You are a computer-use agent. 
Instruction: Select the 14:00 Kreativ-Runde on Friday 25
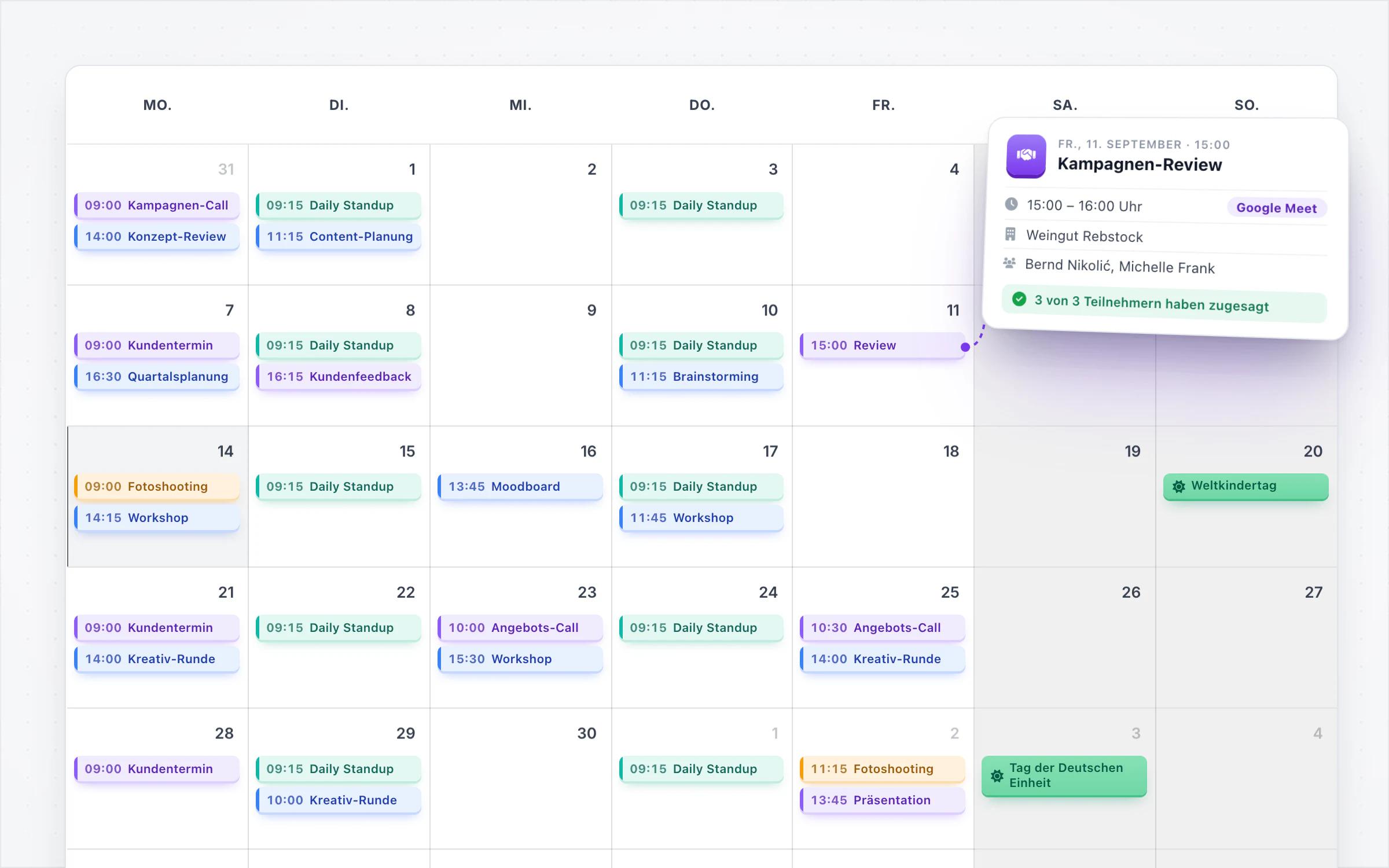(x=883, y=659)
